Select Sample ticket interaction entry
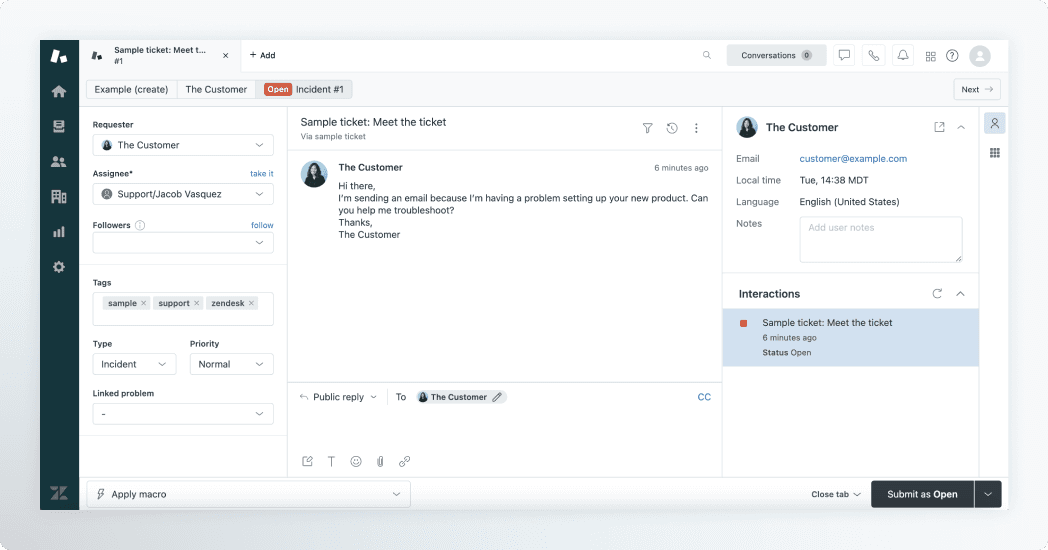 coord(850,337)
